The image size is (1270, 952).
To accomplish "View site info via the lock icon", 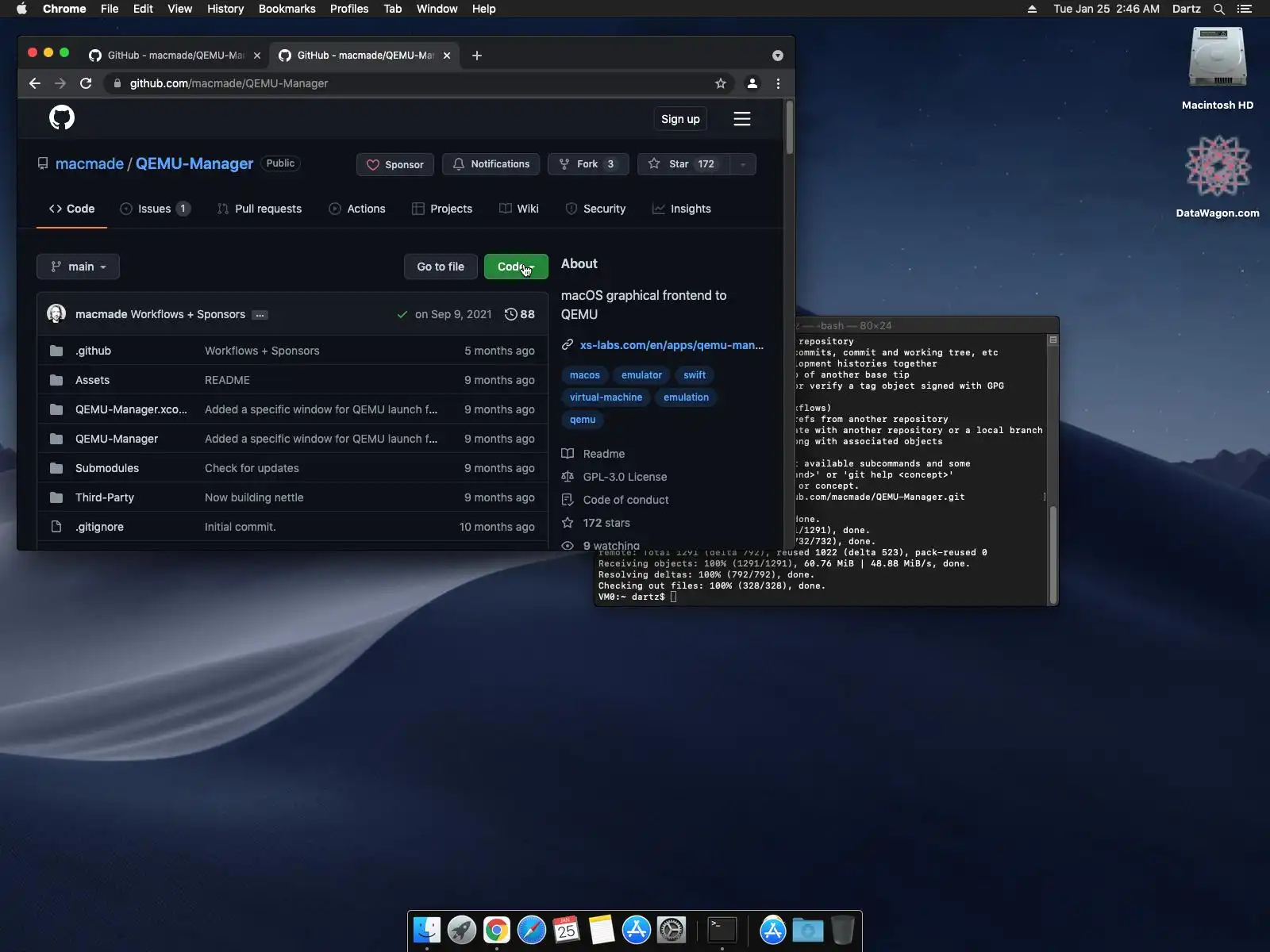I will point(117,83).
